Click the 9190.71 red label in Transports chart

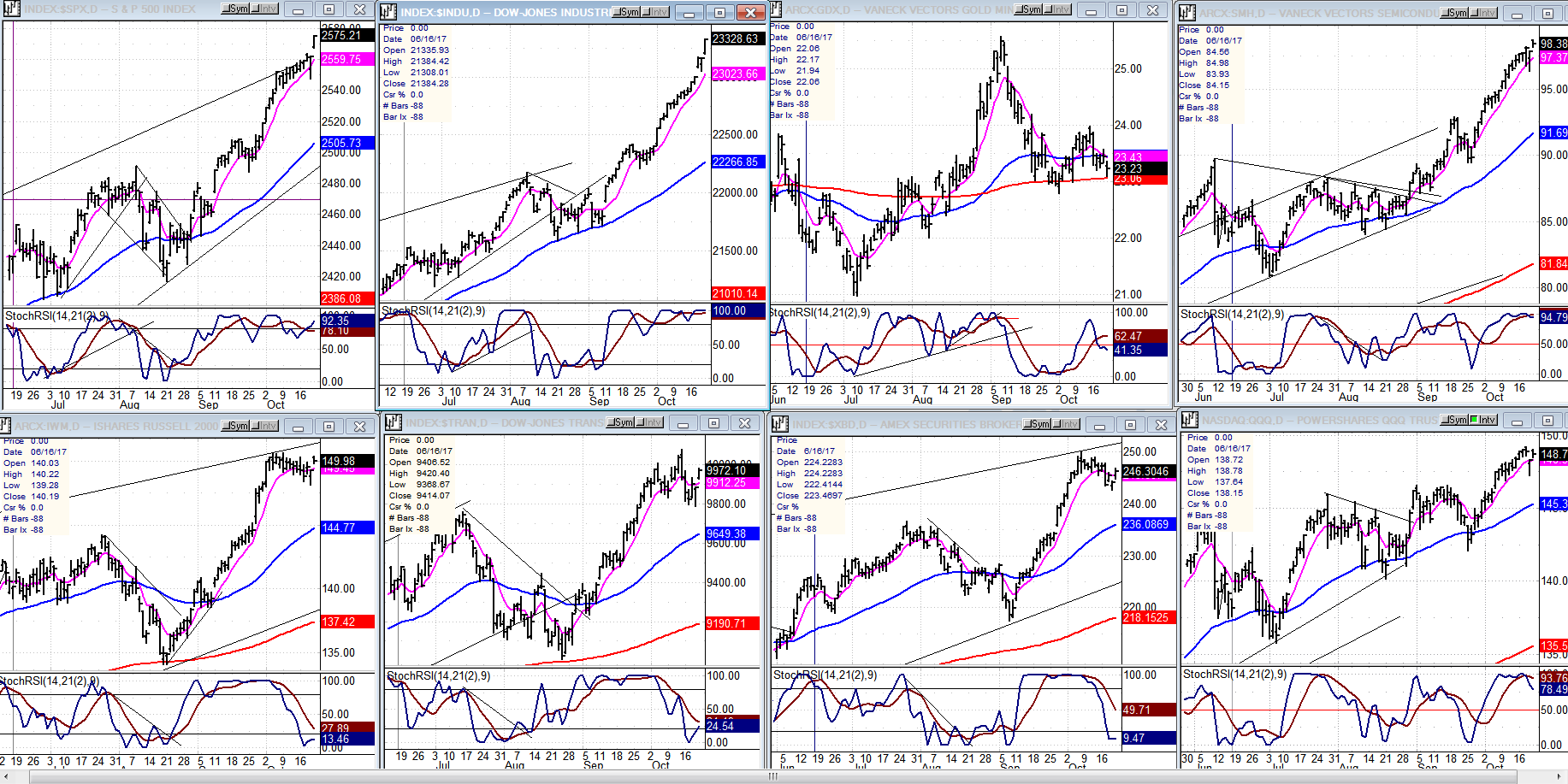732,623
